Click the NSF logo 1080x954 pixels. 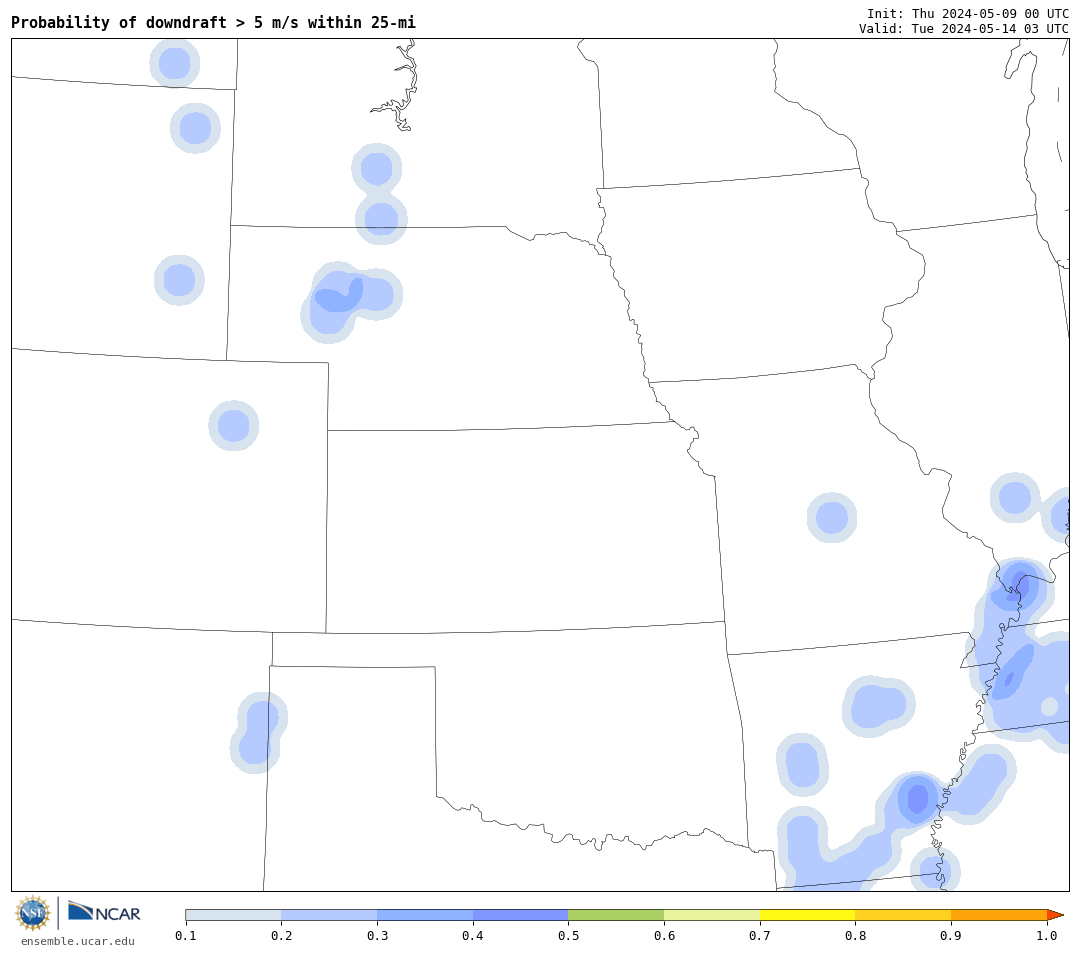point(32,913)
